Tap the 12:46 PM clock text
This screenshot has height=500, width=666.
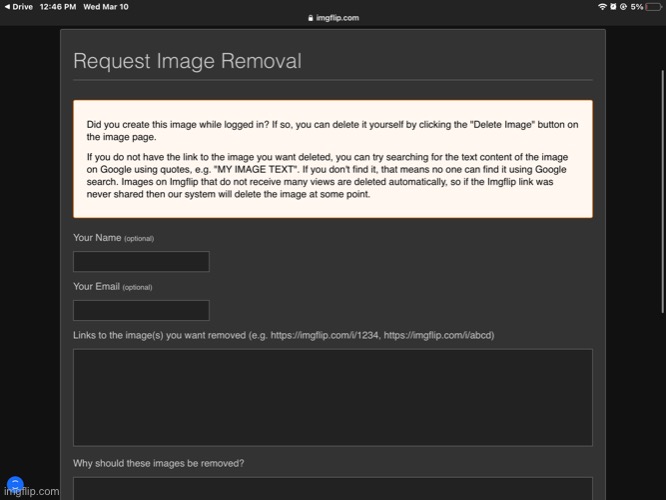click(58, 7)
